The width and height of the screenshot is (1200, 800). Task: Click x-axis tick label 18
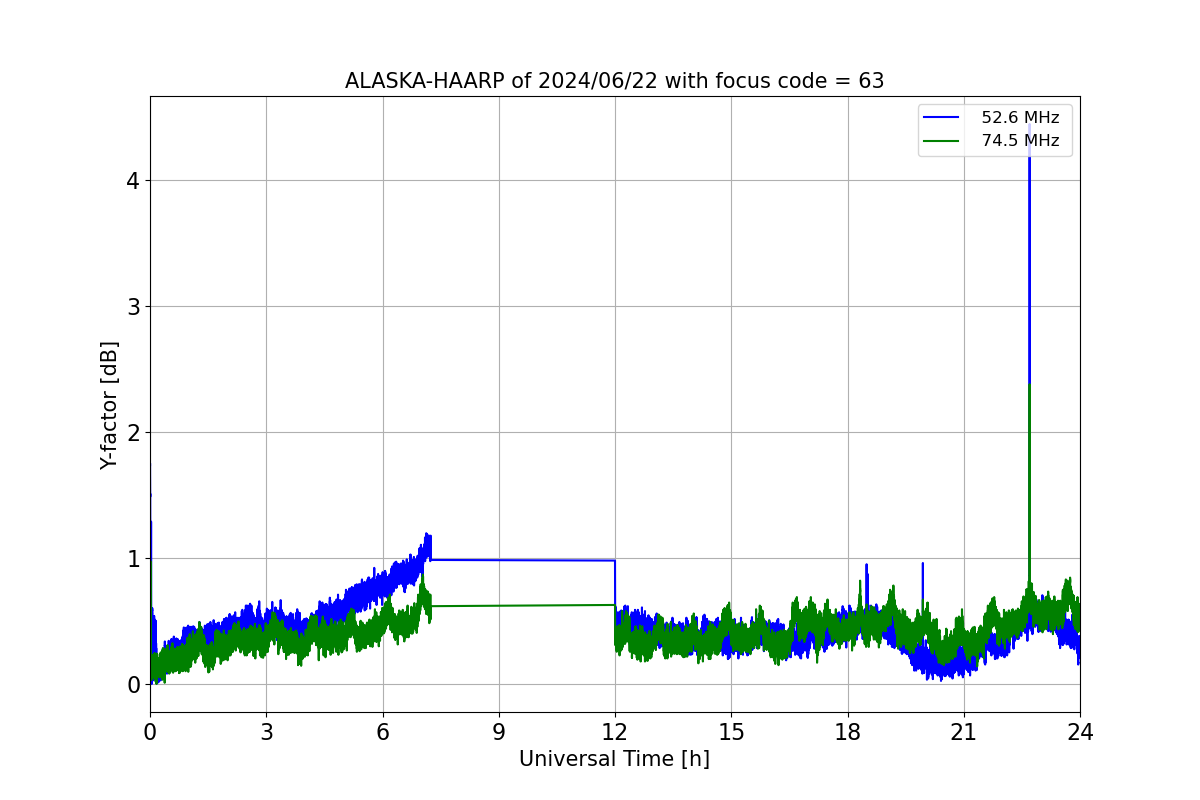coord(848,732)
